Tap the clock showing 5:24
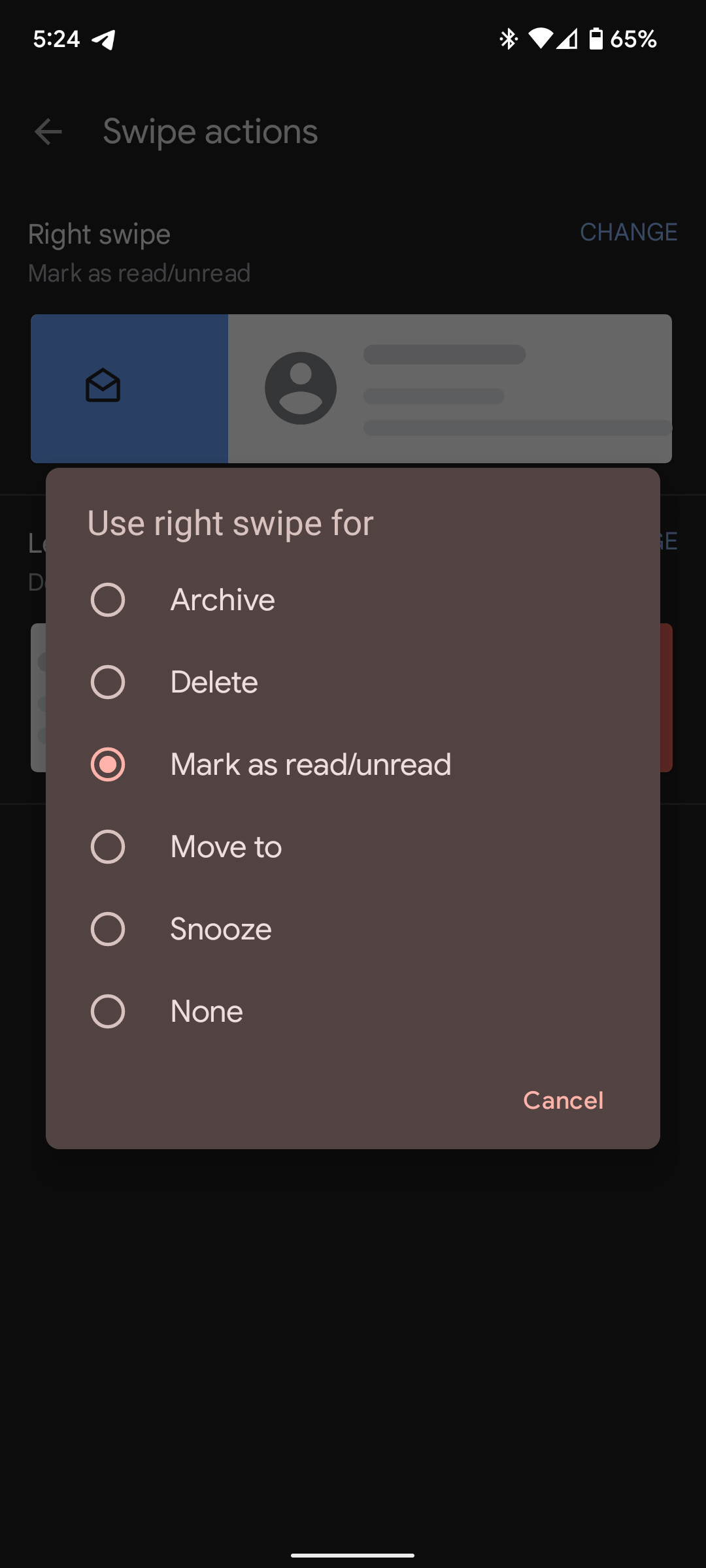 click(56, 39)
